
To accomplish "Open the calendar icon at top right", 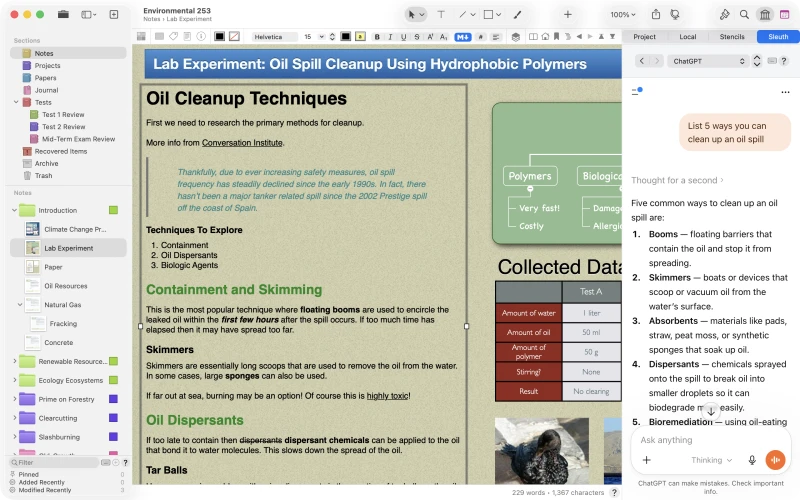I will [784, 14].
